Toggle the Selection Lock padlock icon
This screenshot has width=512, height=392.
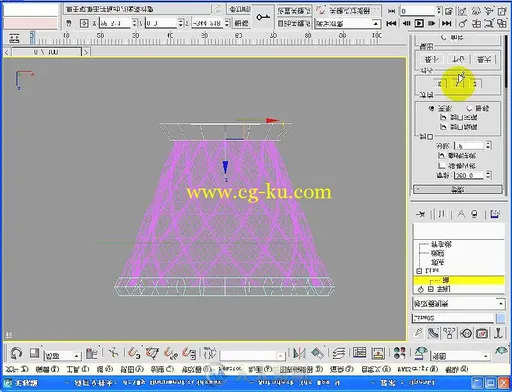point(69,23)
